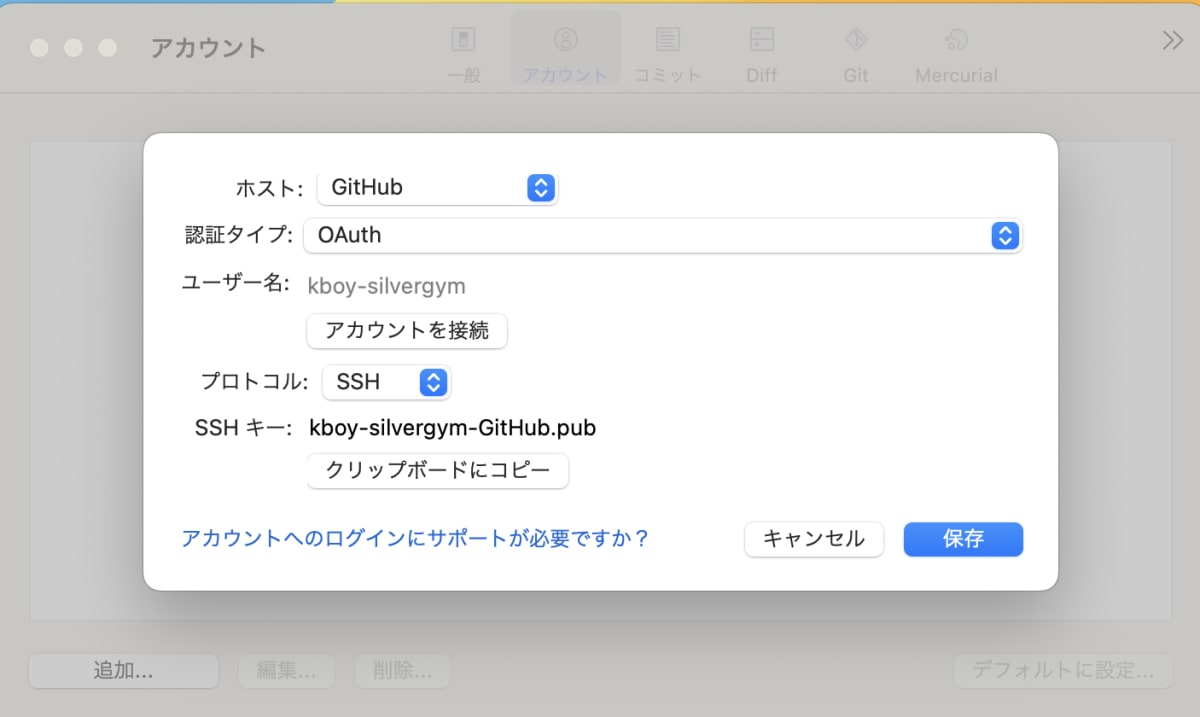The height and width of the screenshot is (717, 1200).
Task: Open the プロトコル dropdown showing SSH
Action: pos(386,382)
